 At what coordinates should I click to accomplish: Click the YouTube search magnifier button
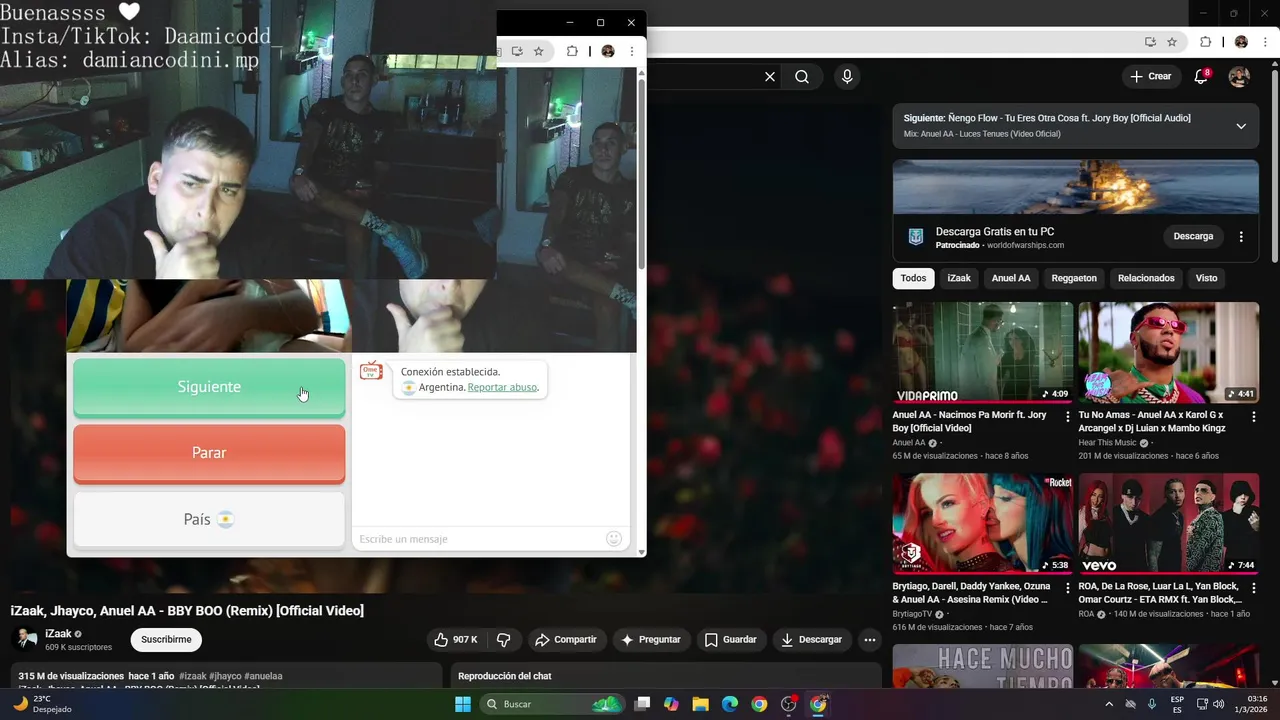pyautogui.click(x=802, y=76)
